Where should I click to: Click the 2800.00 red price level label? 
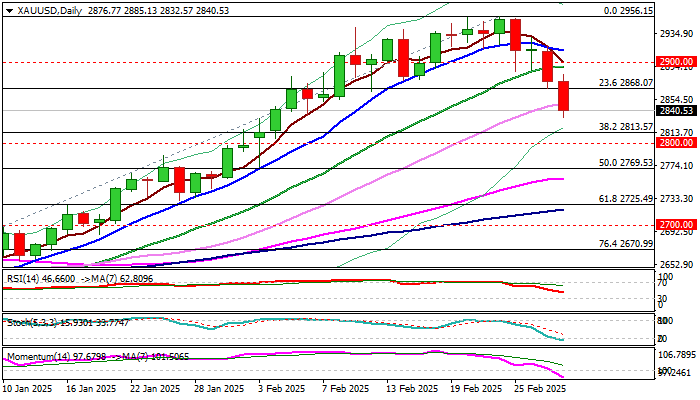tap(676, 143)
